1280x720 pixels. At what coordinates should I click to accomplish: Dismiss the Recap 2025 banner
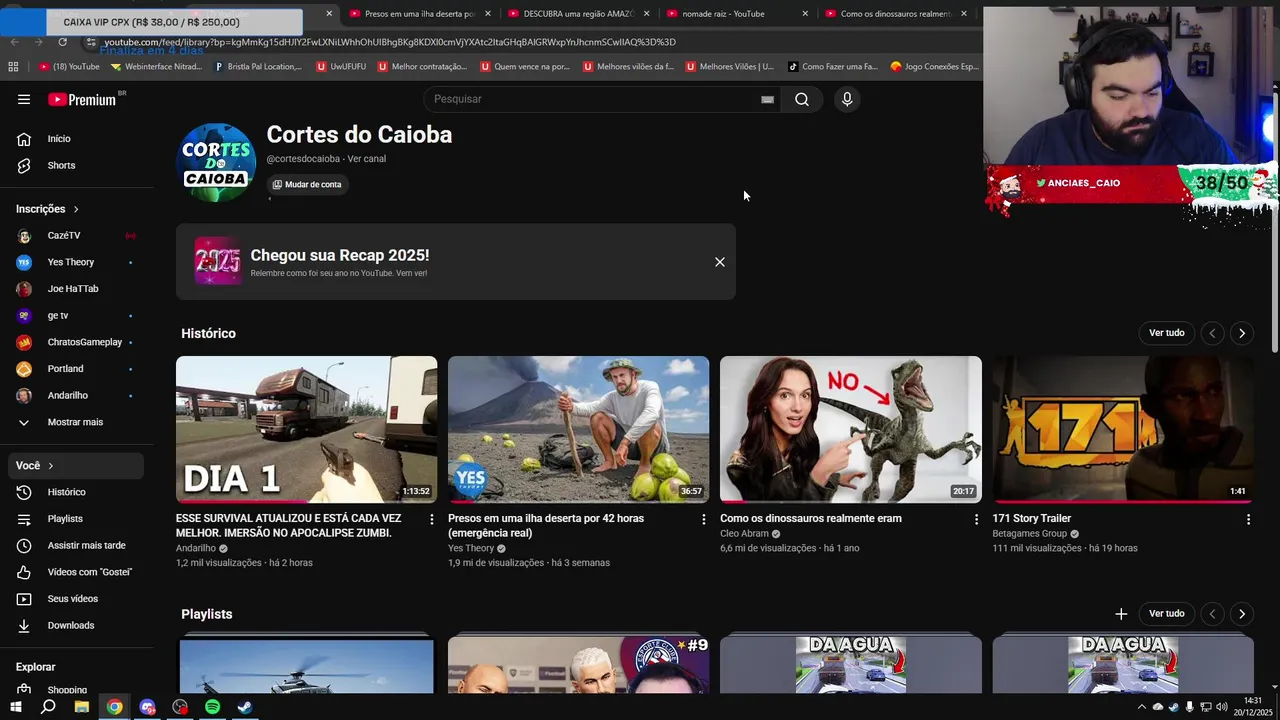tap(720, 262)
